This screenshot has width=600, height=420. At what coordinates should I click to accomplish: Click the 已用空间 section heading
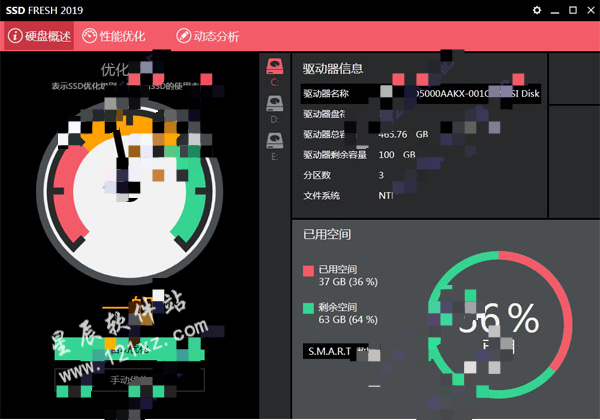(327, 234)
